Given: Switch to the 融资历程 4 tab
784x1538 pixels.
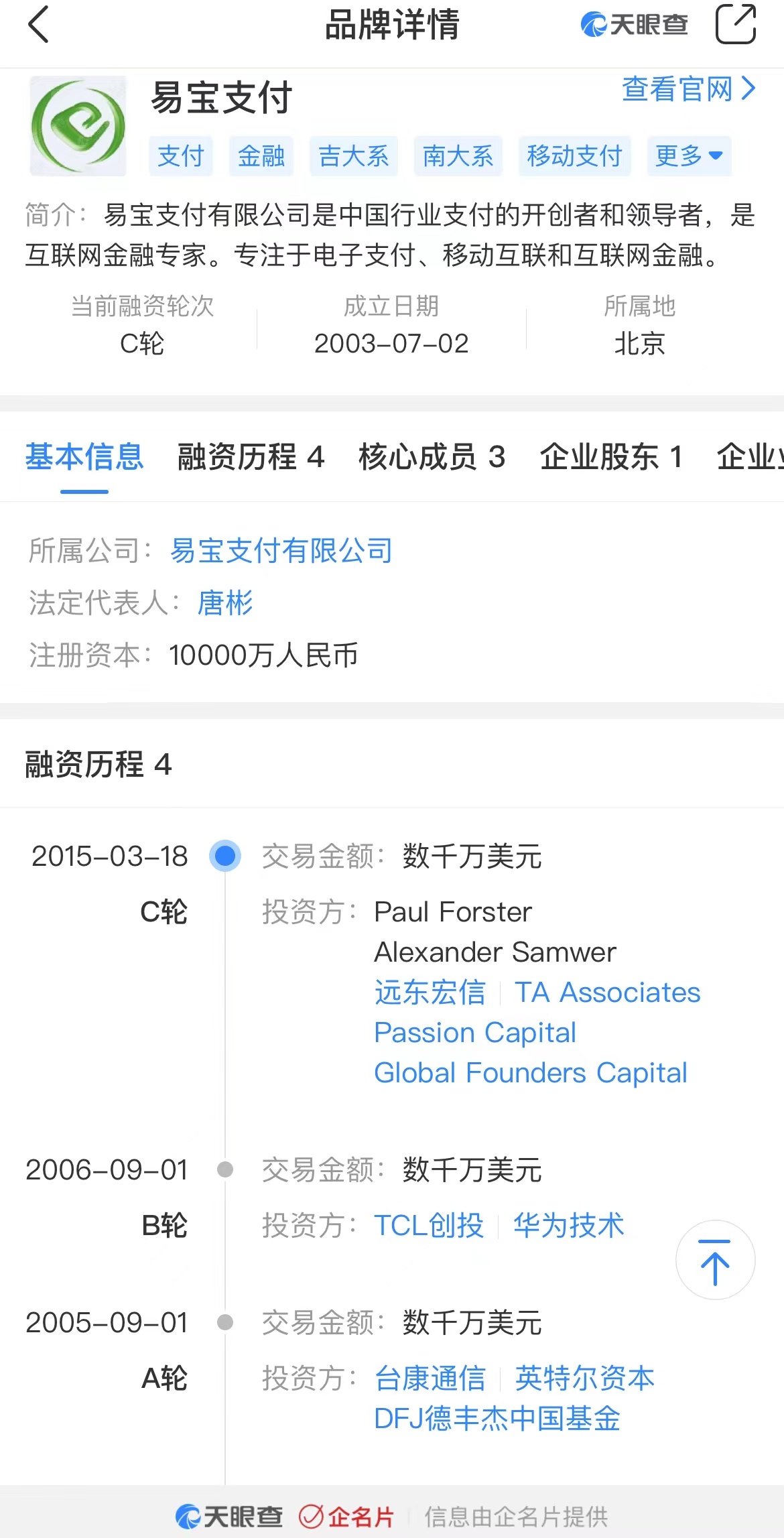Looking at the screenshot, I should coord(251,458).
